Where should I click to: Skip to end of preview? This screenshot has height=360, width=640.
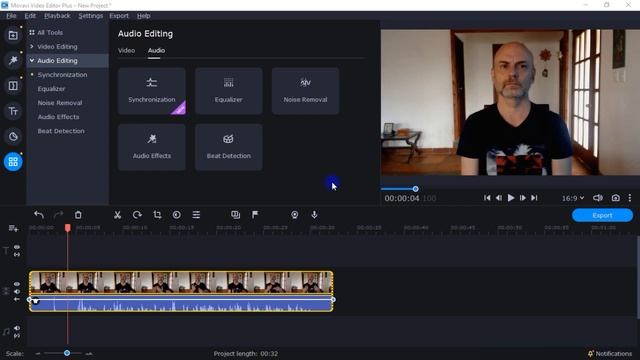(x=534, y=198)
